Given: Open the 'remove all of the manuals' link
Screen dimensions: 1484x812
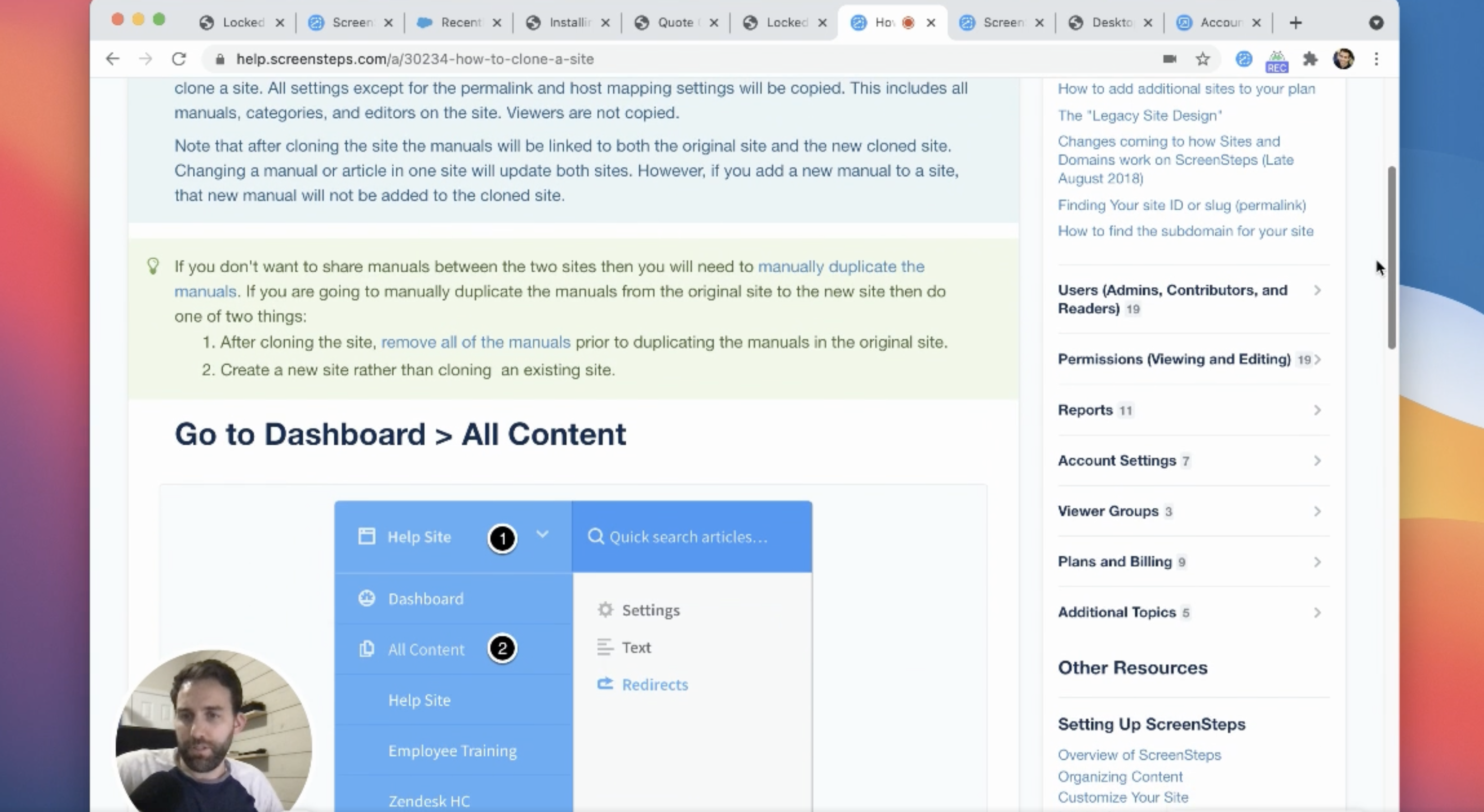Looking at the screenshot, I should click(476, 342).
